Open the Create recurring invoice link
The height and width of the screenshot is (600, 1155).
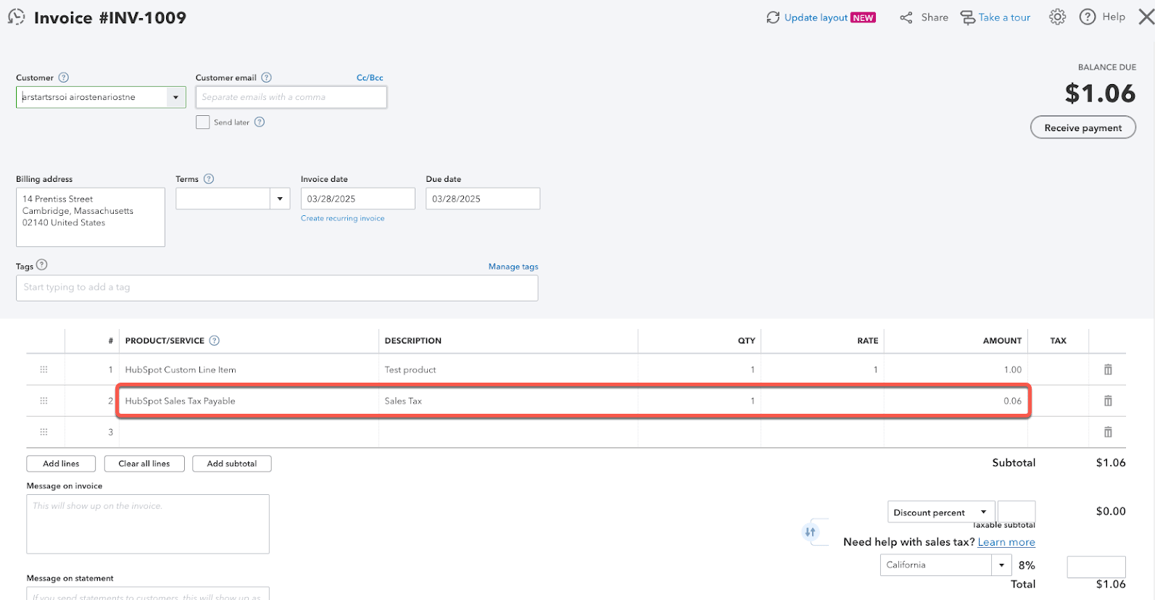(x=342, y=218)
